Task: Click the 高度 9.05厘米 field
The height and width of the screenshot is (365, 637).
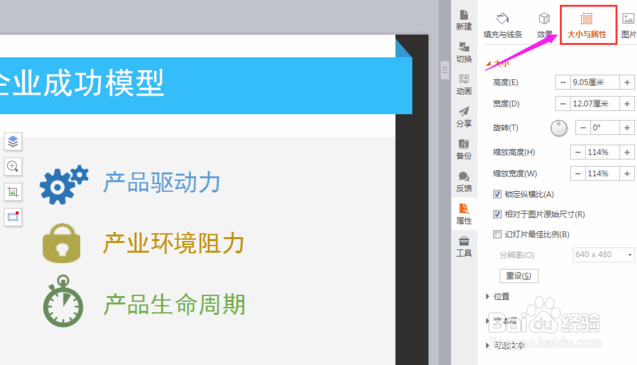Action: coord(595,83)
